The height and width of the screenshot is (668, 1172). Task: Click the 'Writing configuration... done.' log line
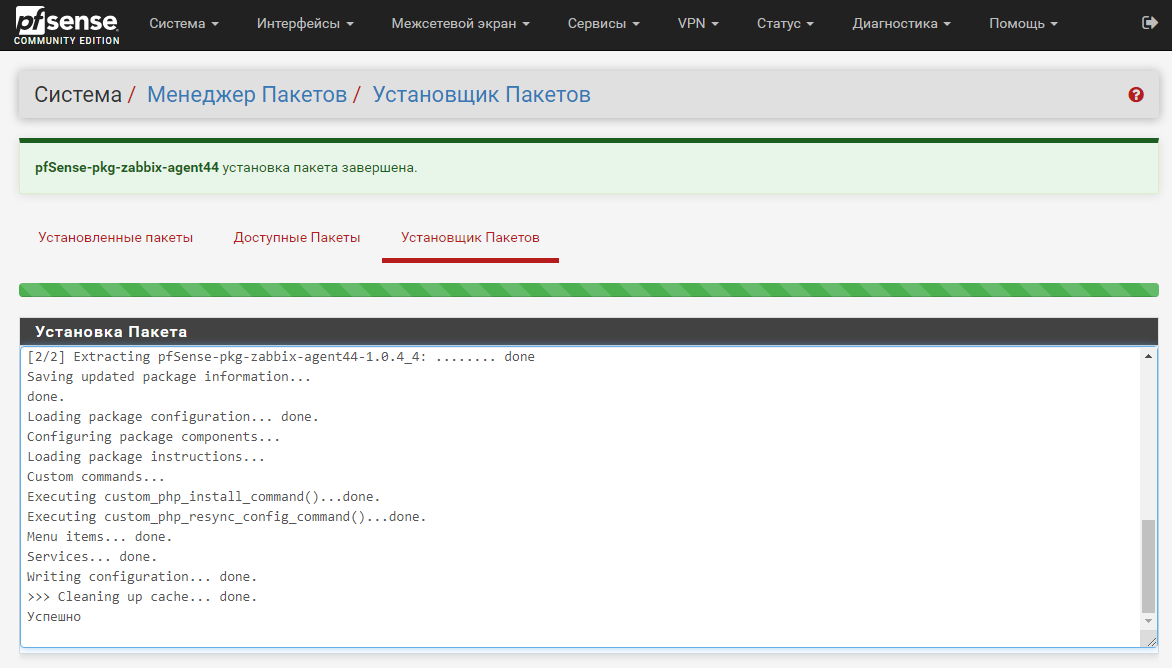click(x=142, y=577)
